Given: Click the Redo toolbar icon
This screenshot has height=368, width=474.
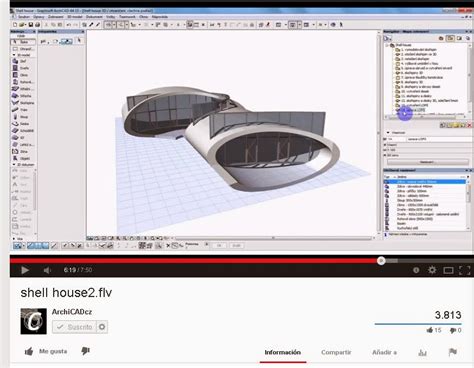Looking at the screenshot, I should [x=75, y=24].
